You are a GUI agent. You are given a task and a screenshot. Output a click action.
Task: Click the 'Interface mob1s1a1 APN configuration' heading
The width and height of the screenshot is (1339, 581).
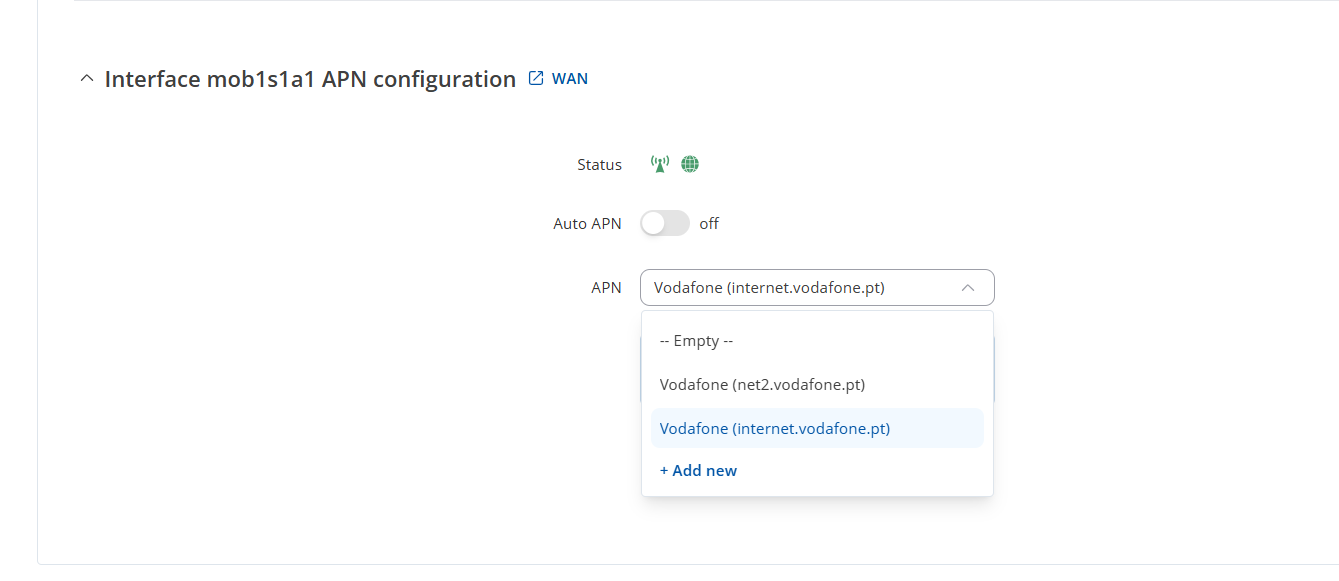tap(310, 79)
